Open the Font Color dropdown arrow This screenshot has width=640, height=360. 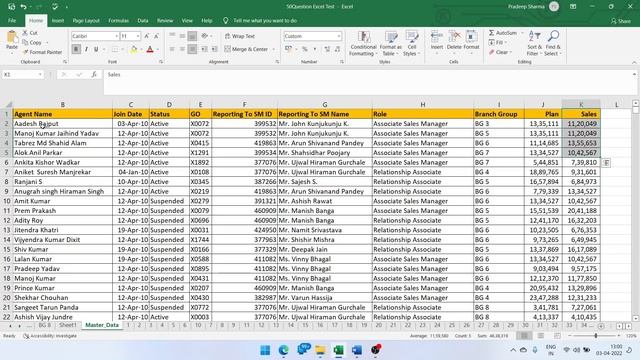click(x=158, y=49)
